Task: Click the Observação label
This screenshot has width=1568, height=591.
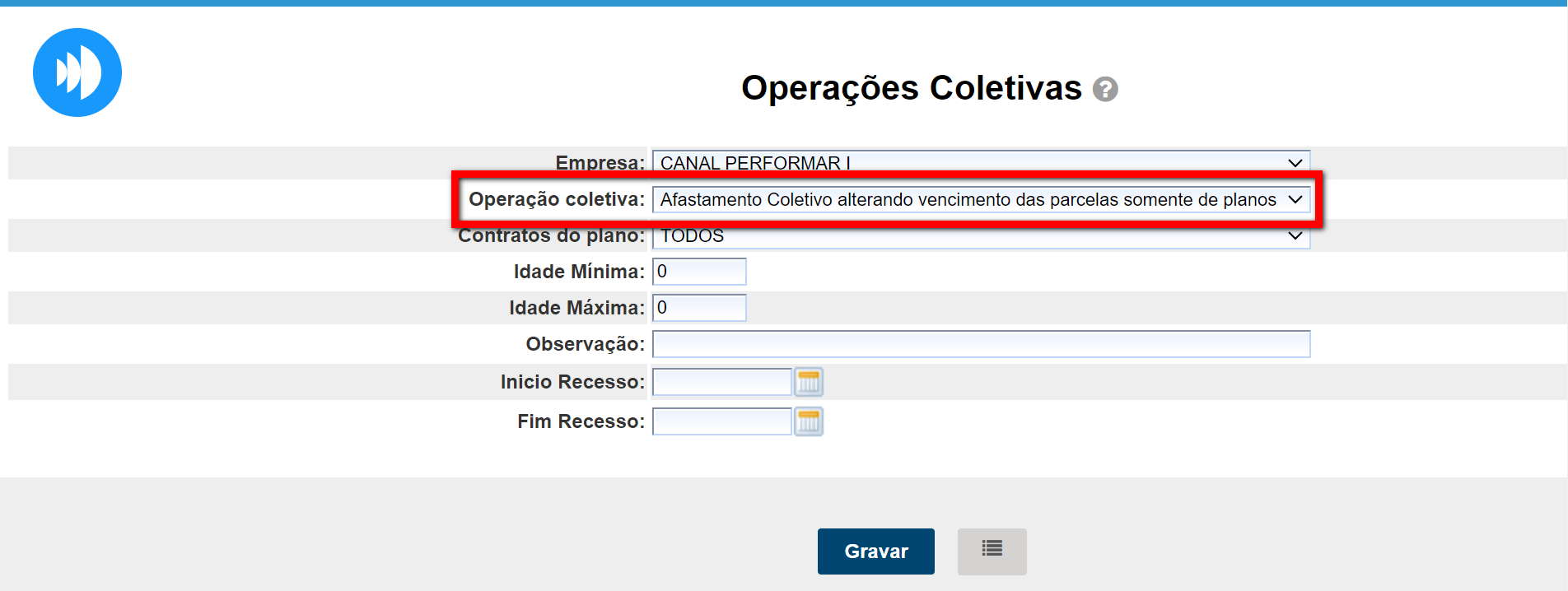Action: tap(585, 344)
